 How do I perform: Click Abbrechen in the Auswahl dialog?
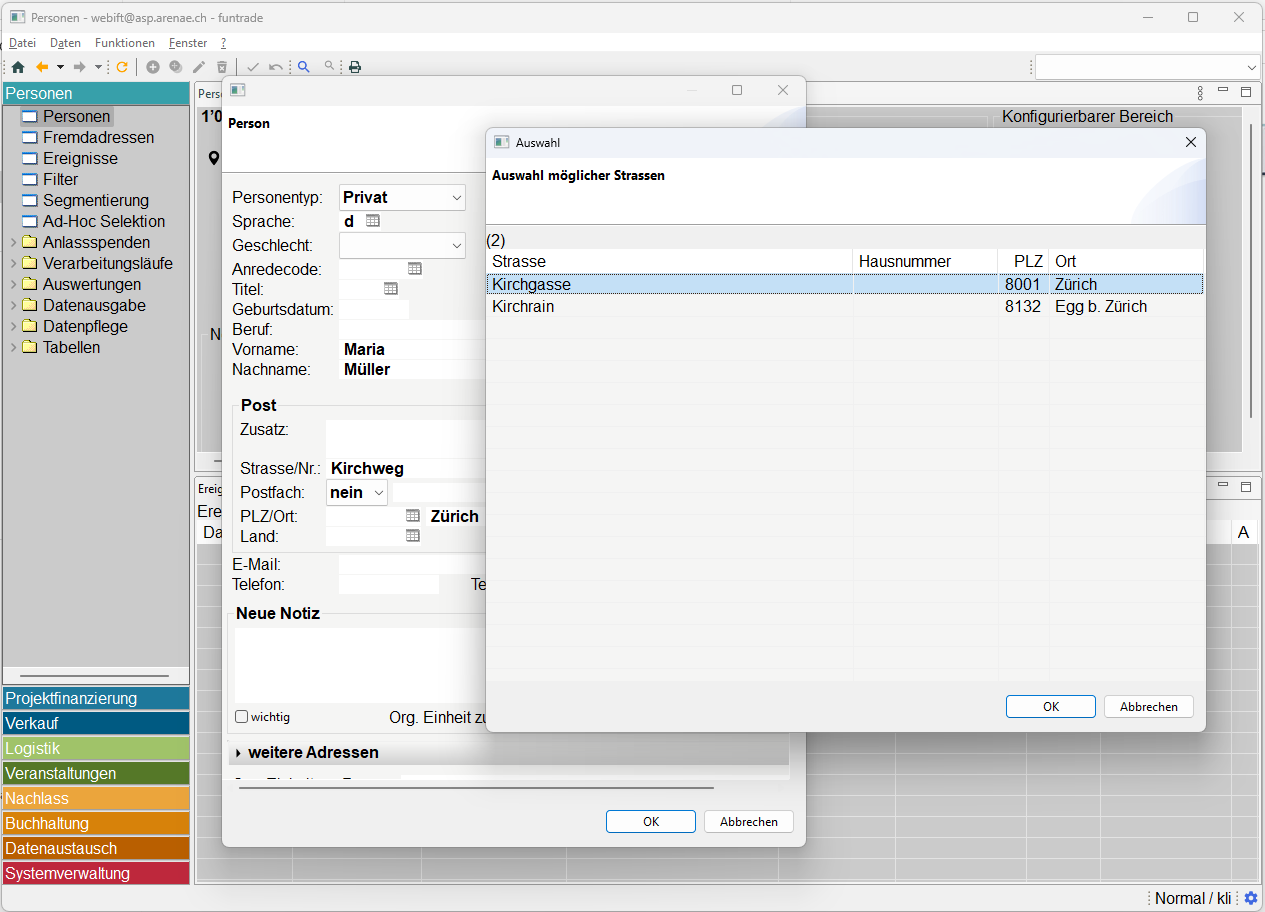1148,706
